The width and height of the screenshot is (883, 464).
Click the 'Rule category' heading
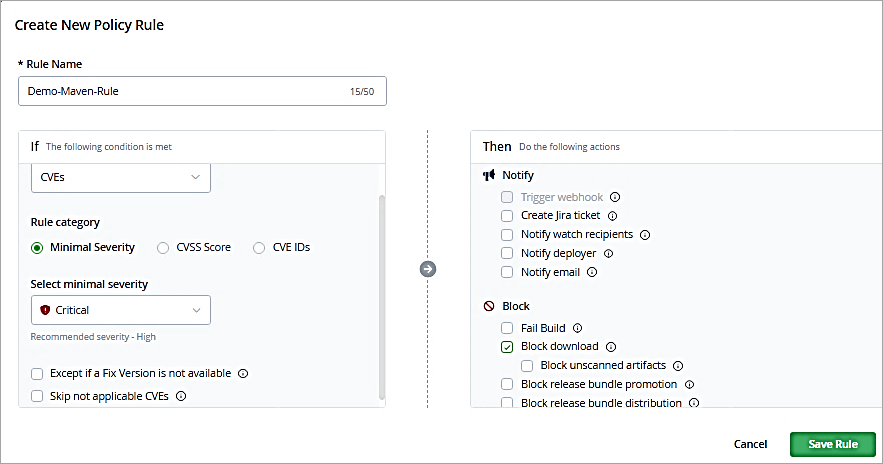pyautogui.click(x=65, y=222)
